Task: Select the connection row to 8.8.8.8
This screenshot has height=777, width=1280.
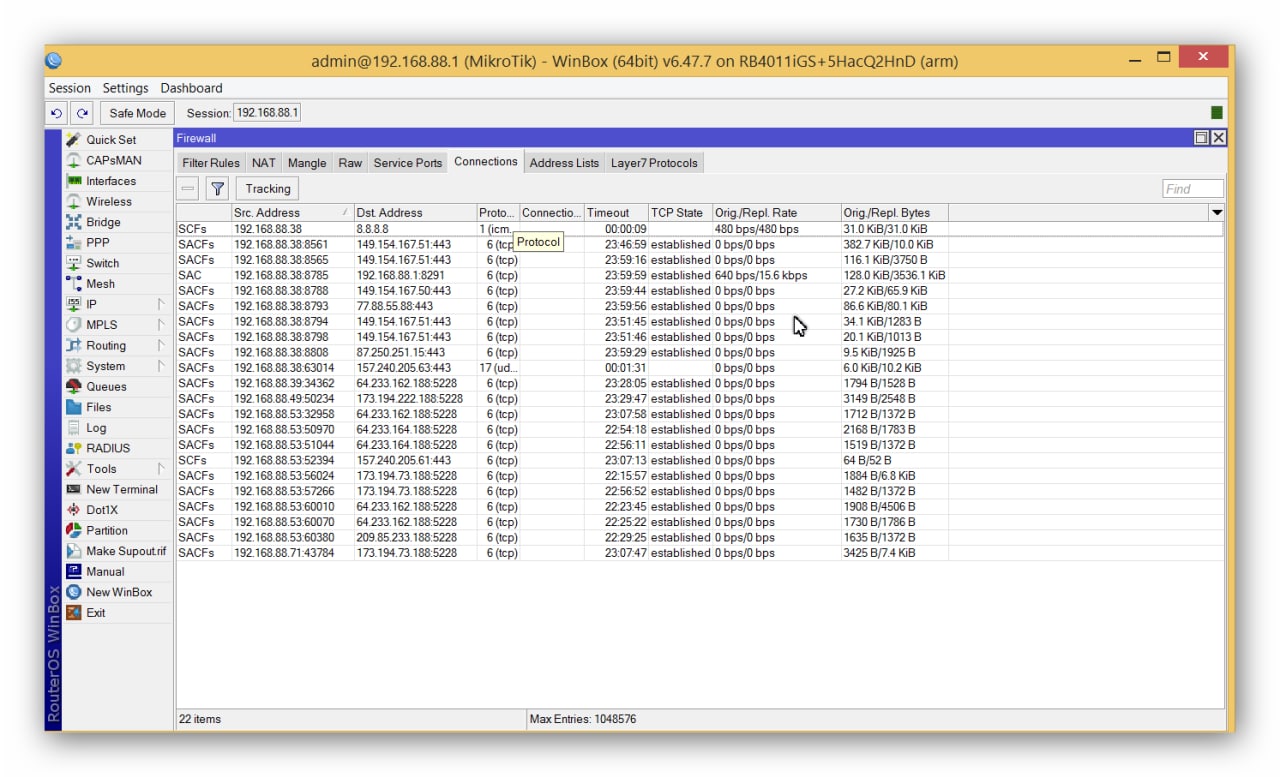Action: pyautogui.click(x=700, y=229)
